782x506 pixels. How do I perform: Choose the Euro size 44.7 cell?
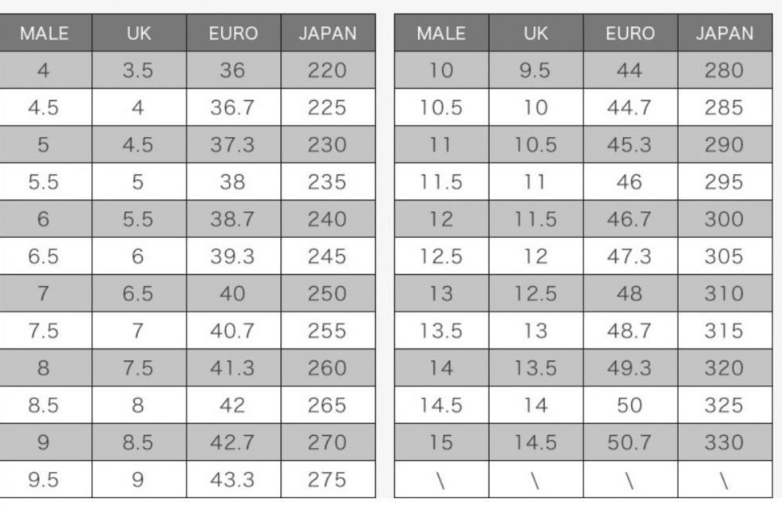630,108
